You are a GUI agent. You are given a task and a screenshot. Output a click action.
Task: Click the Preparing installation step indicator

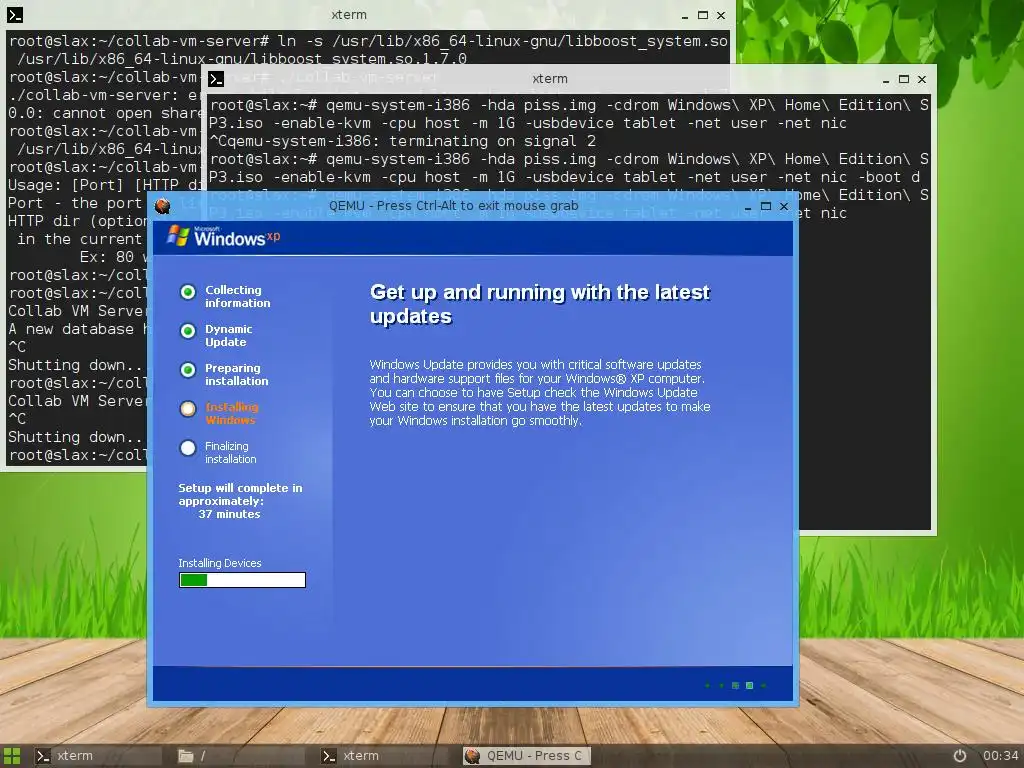click(188, 370)
